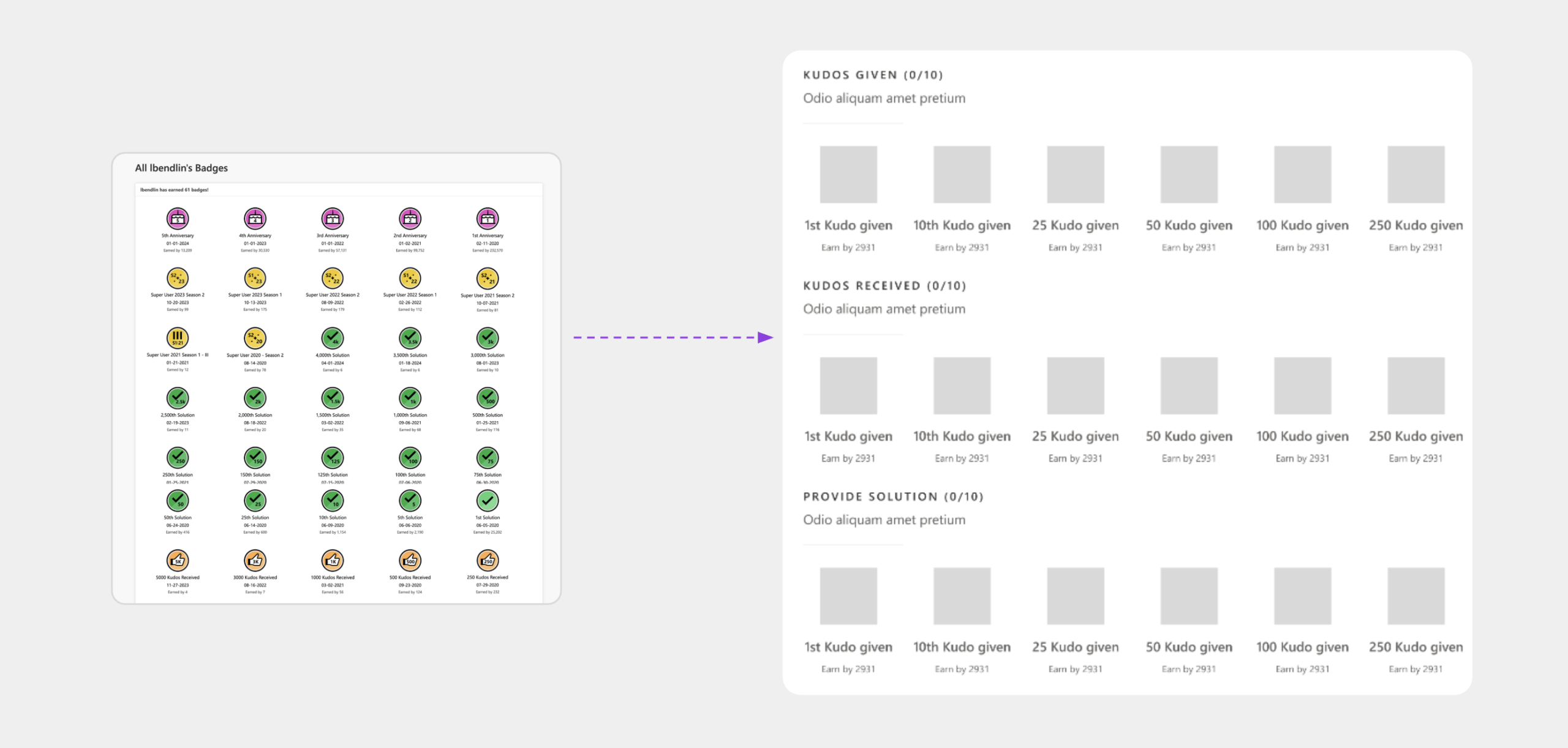Click the 100th Solution badge icon
This screenshot has height=748, width=1568.
[x=410, y=458]
